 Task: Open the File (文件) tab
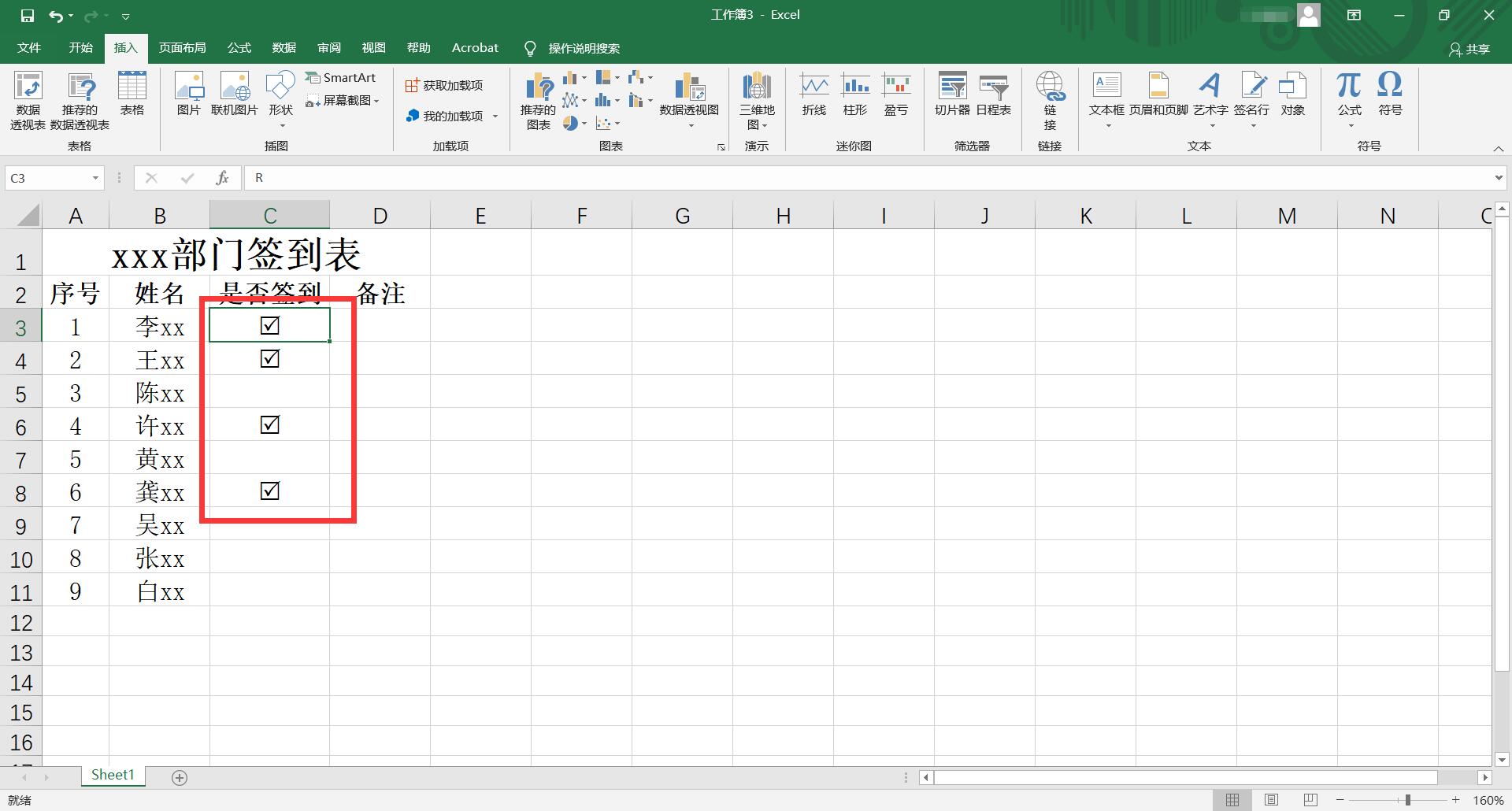click(x=29, y=48)
